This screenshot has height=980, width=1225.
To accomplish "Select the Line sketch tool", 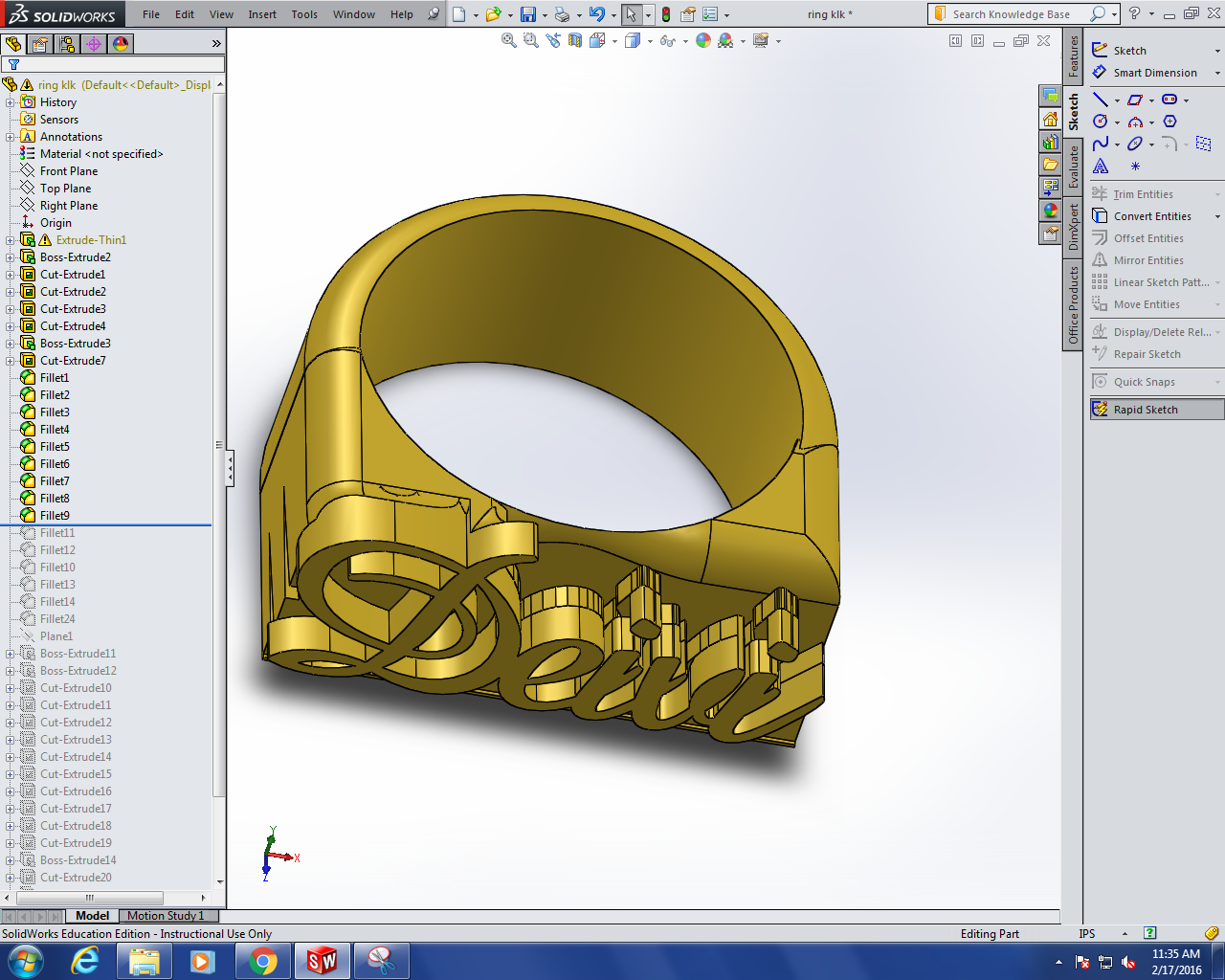I will (x=1101, y=100).
